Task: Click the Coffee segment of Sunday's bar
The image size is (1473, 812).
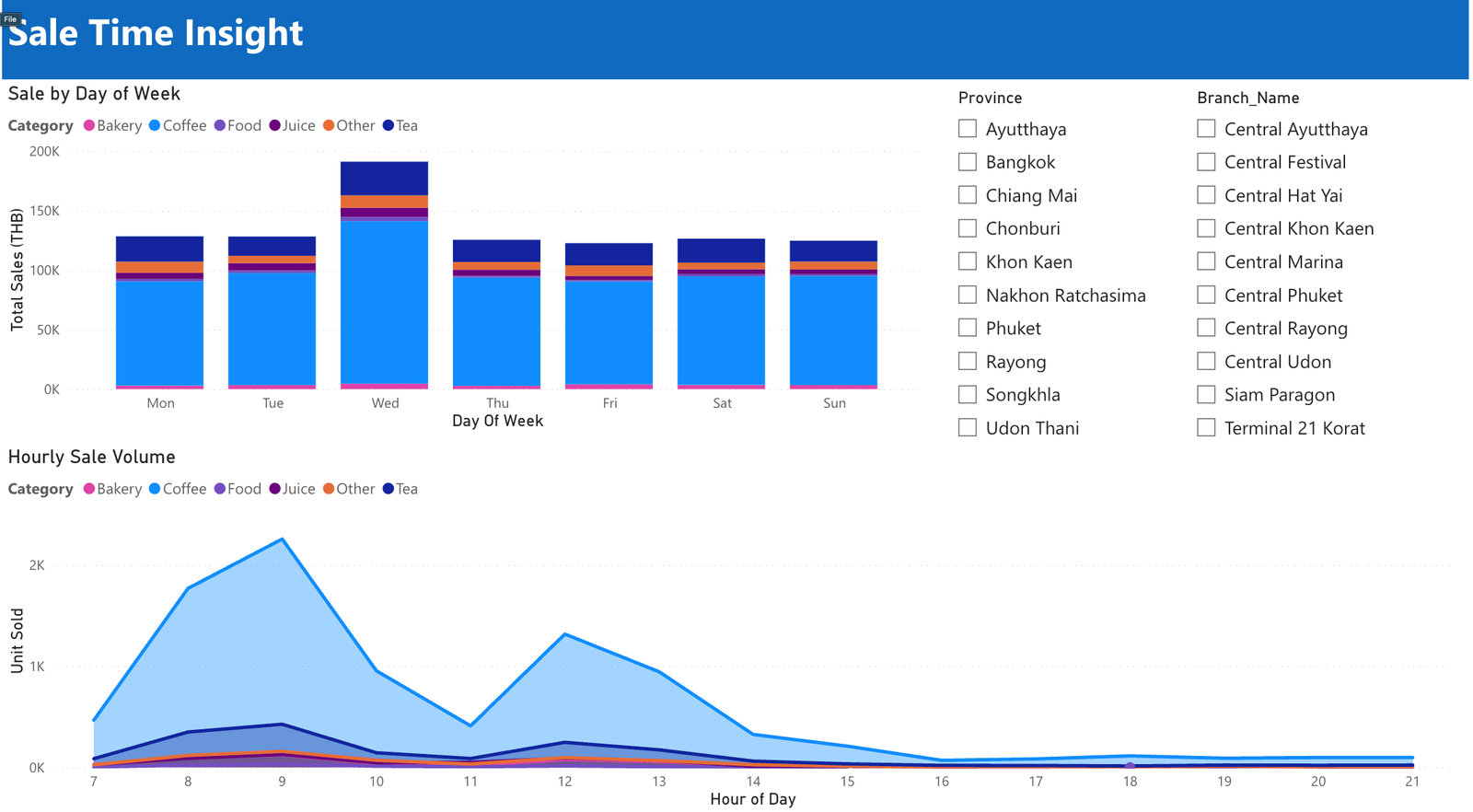Action: pos(833,331)
